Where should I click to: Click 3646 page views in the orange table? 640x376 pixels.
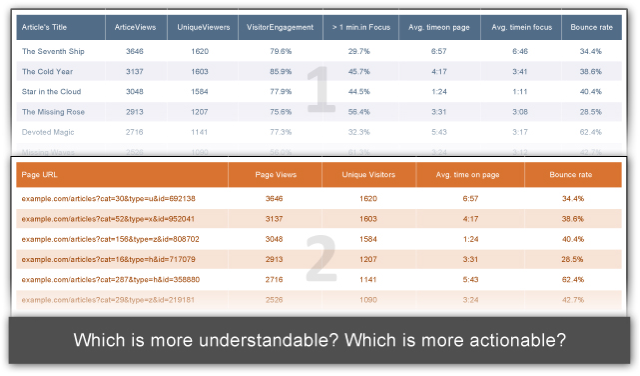[x=274, y=199]
